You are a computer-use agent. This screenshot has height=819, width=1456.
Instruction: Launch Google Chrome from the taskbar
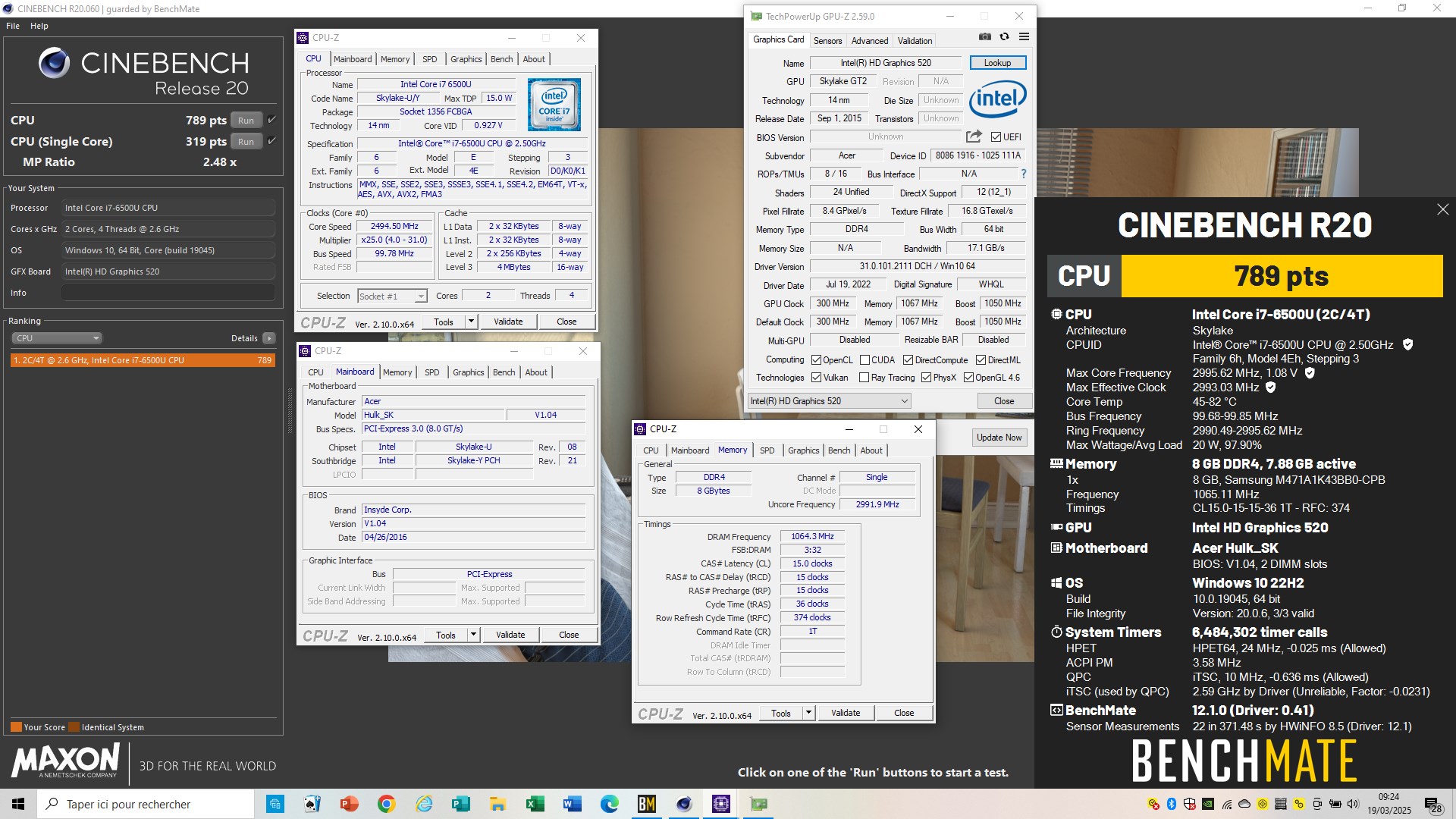(x=386, y=804)
